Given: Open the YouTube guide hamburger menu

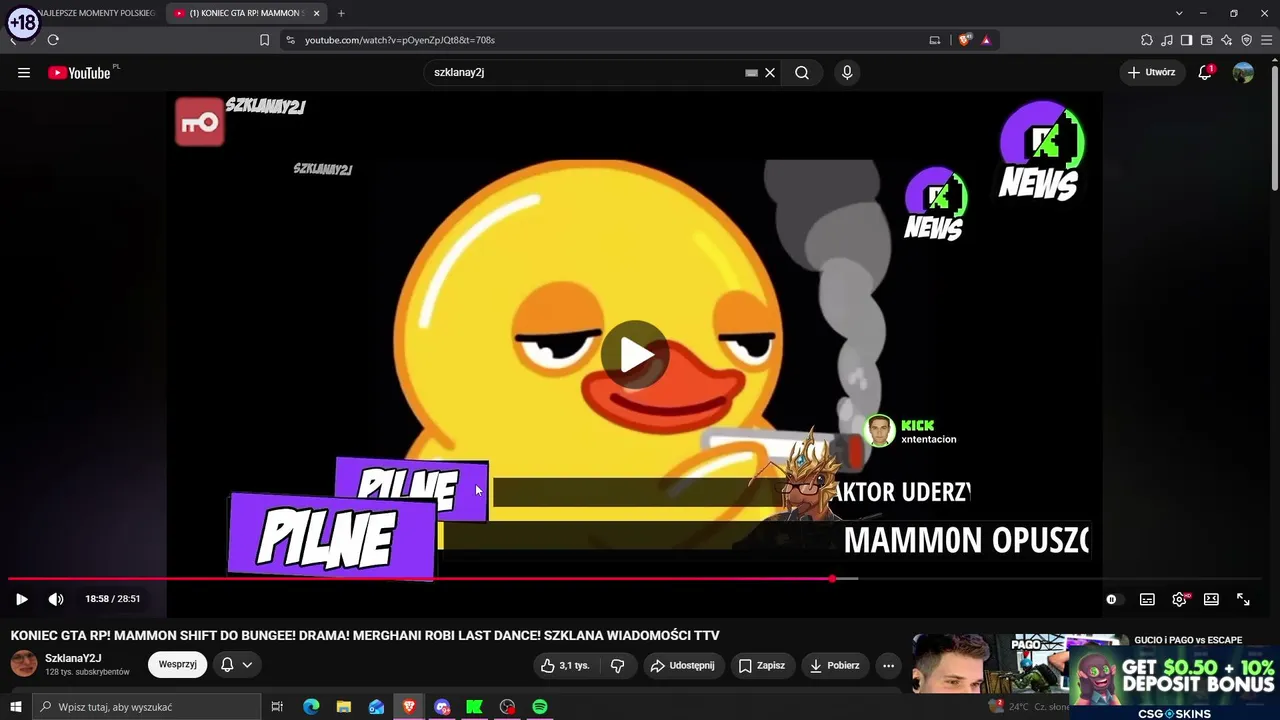Looking at the screenshot, I should tap(24, 73).
